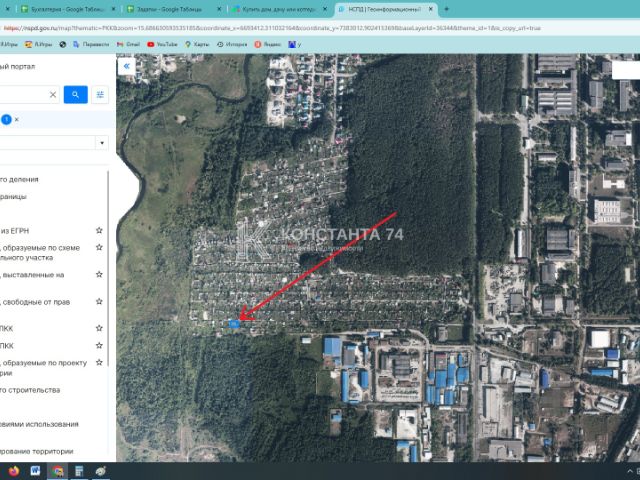Viewport: 640px width, 480px height.
Task: Switch to 'Купить дом, дачу или коттедж' tab
Action: click(x=279, y=9)
